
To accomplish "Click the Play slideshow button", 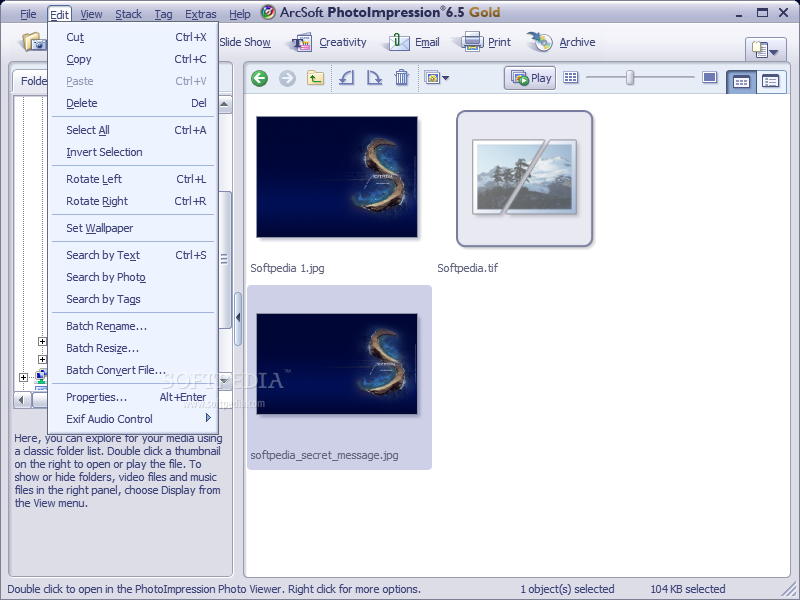I will [x=530, y=78].
